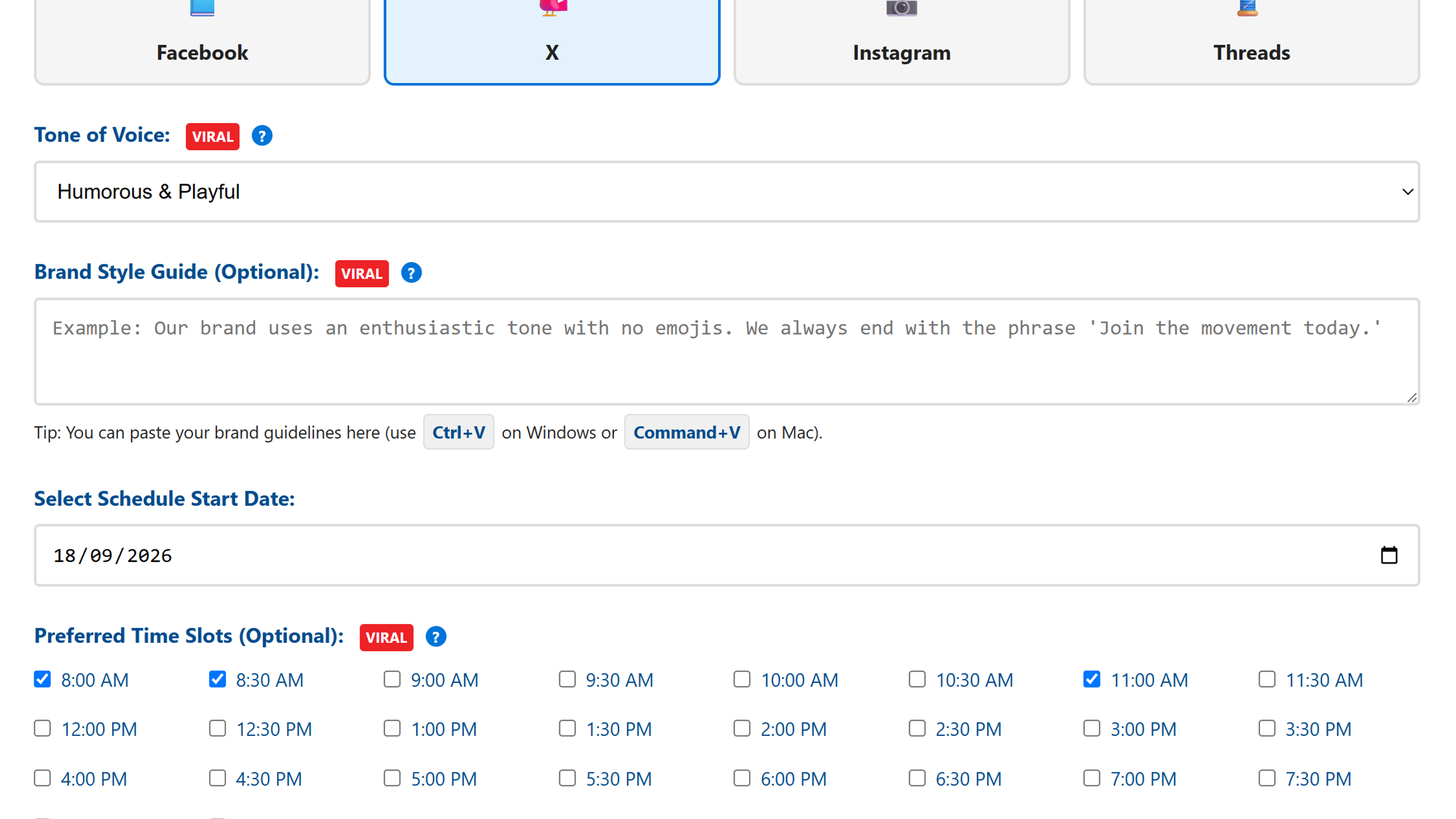Click the VIRAL badge beside Preferred Time Slots
The height and width of the screenshot is (819, 1456).
click(386, 638)
